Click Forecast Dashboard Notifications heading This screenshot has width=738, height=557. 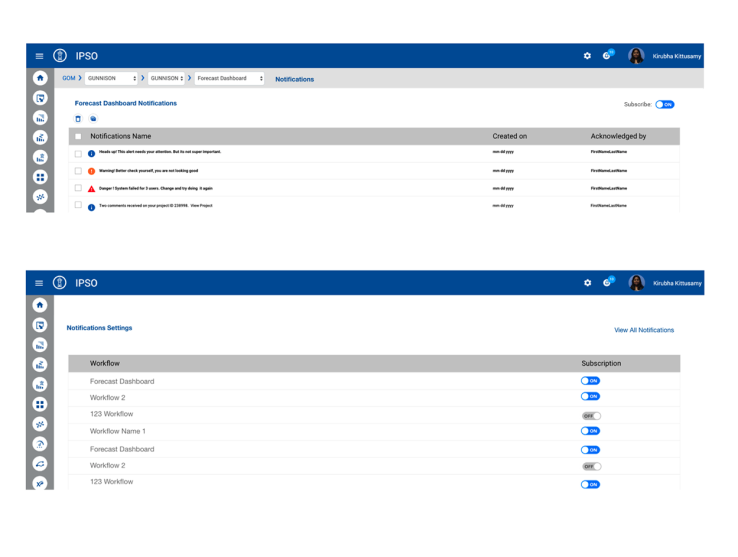[126, 103]
